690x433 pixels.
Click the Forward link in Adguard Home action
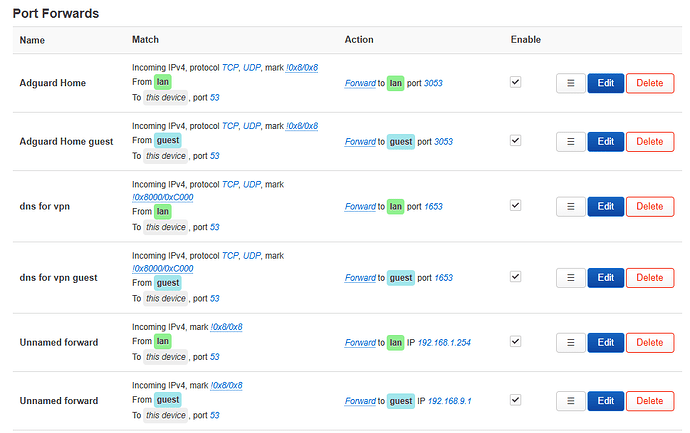tap(359, 84)
